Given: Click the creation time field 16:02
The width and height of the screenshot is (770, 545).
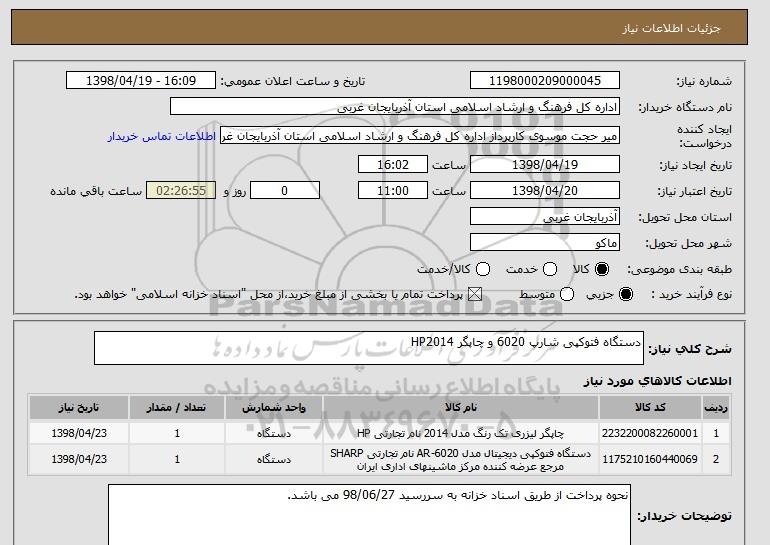Looking at the screenshot, I should [x=393, y=164].
